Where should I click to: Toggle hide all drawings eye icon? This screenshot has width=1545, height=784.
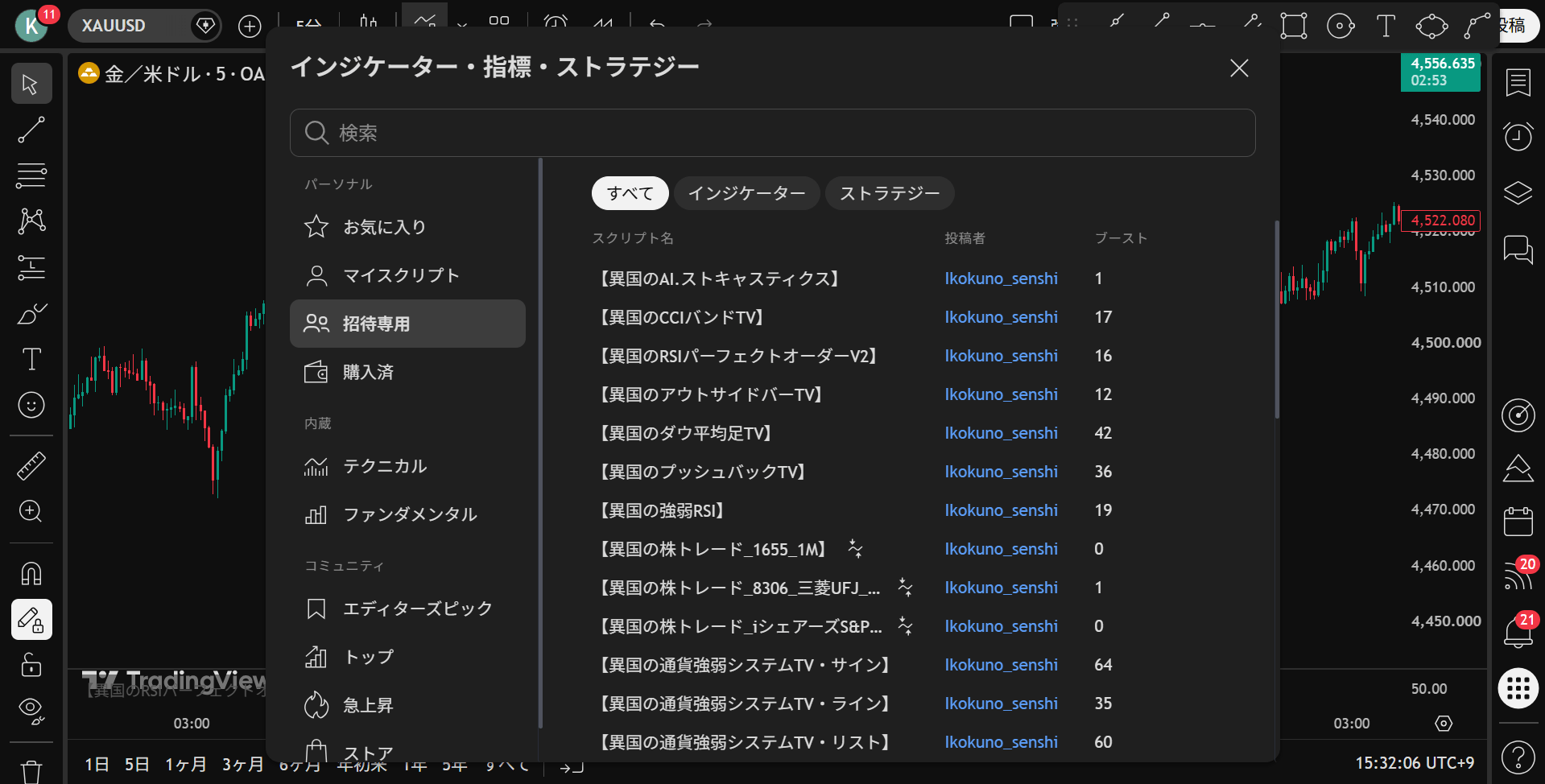coord(31,711)
